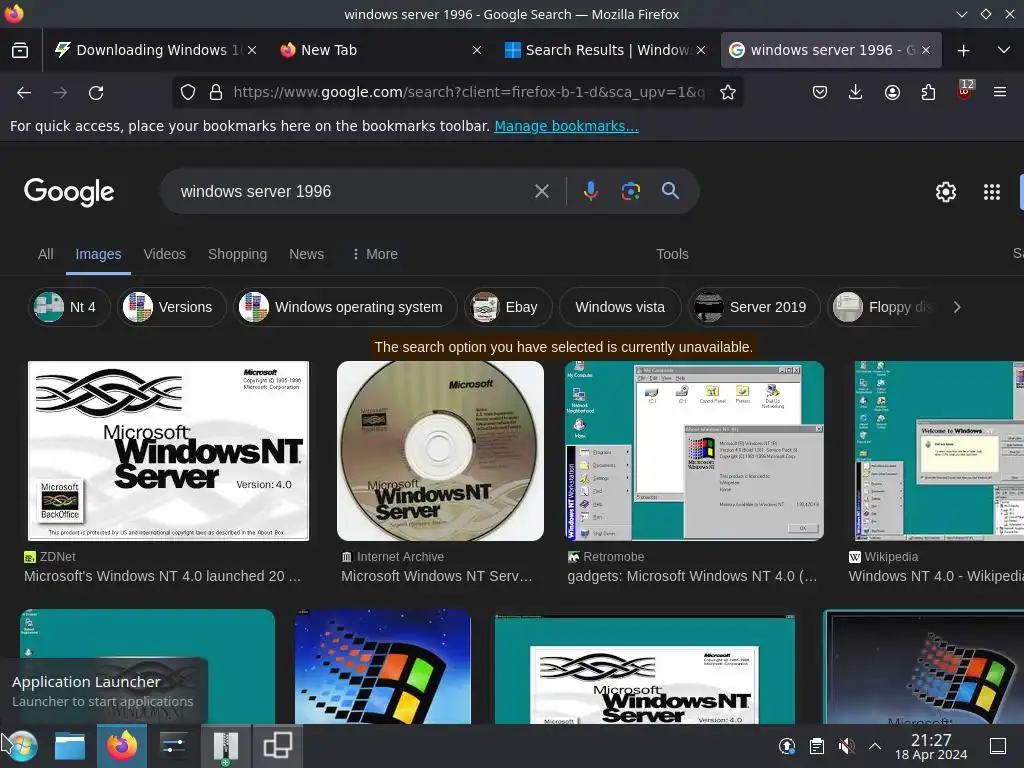This screenshot has height=768, width=1024.
Task: Select the Images results tab
Action: point(98,254)
